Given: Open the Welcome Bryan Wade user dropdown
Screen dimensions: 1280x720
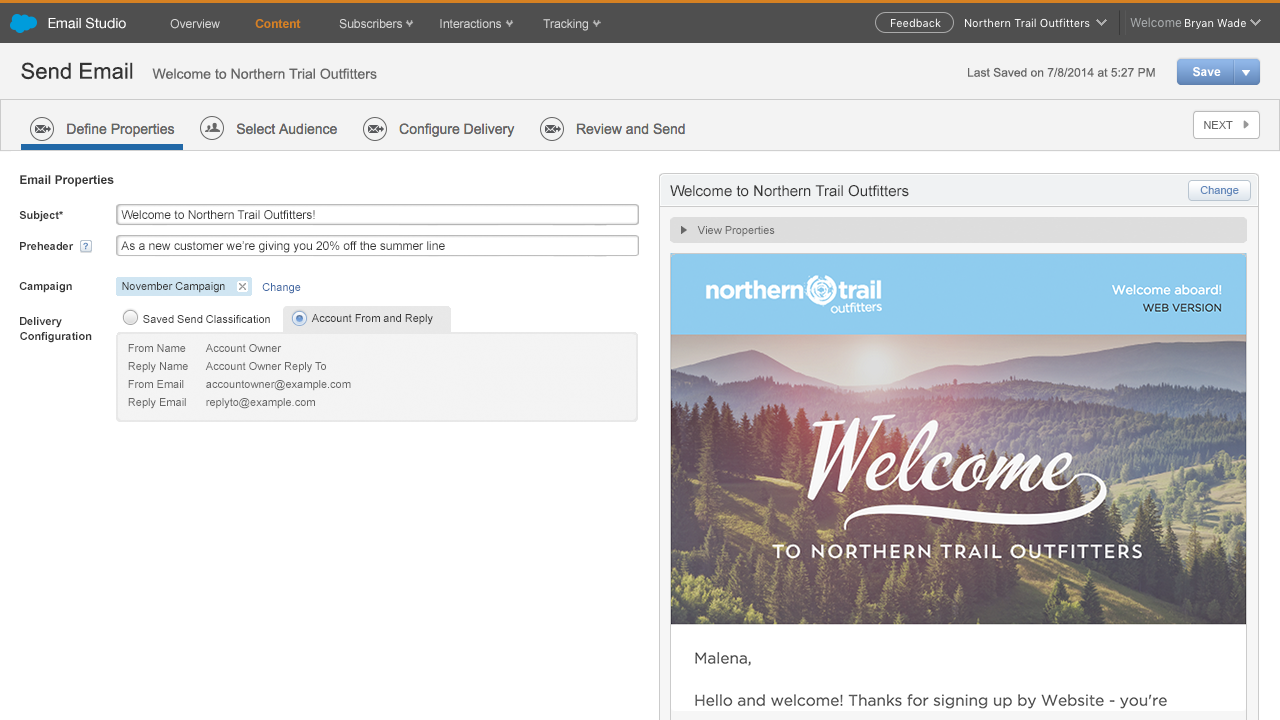Looking at the screenshot, I should (x=1195, y=23).
